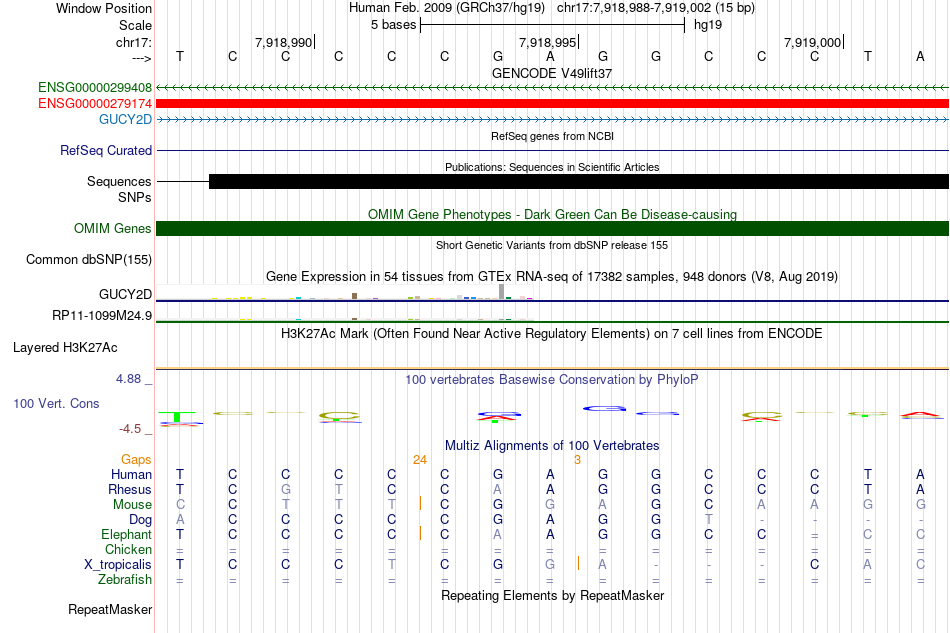
Task: Click the 7,918,990 position marker
Action: tap(284, 42)
